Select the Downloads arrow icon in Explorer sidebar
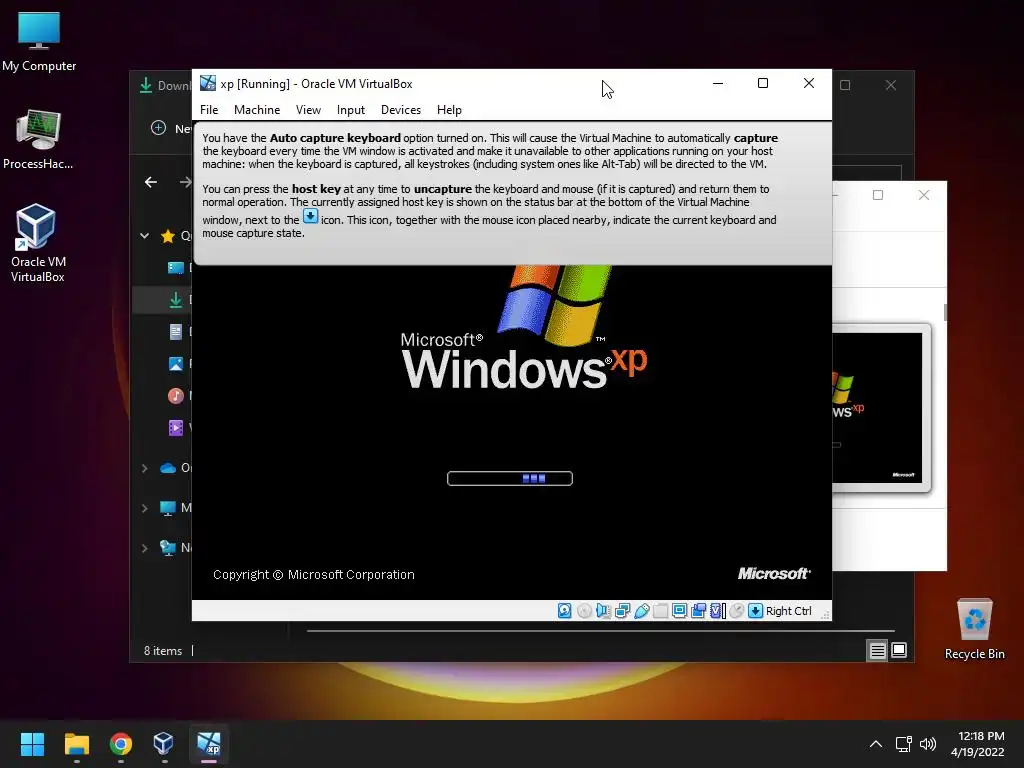The height and width of the screenshot is (768, 1024). click(176, 300)
